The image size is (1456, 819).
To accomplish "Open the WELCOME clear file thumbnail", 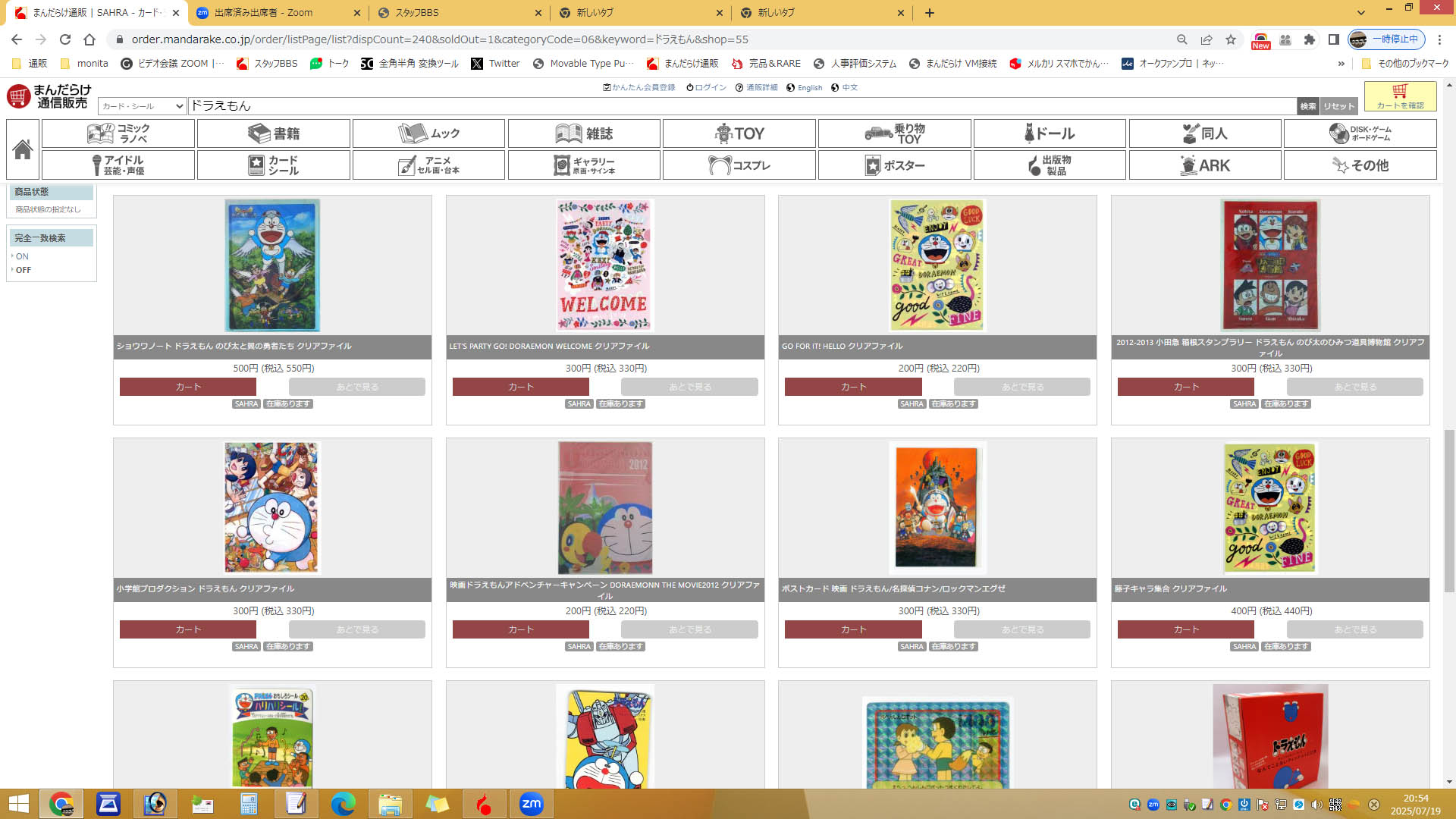I will [x=604, y=265].
